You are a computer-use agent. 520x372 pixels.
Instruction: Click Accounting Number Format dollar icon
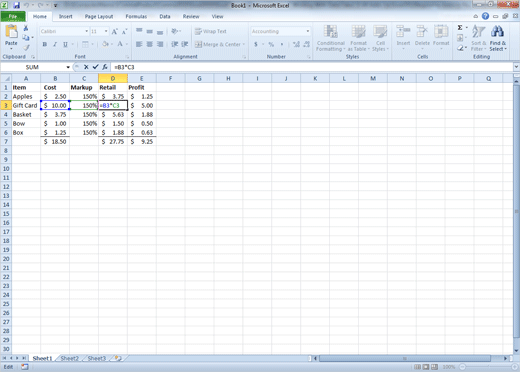click(x=256, y=44)
